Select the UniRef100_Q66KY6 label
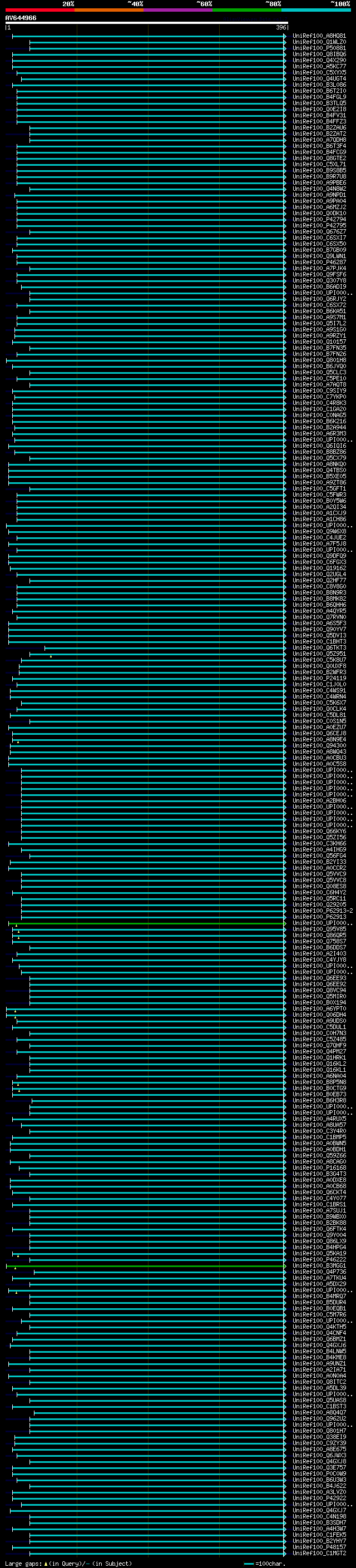This screenshot has width=356, height=1568. (319, 831)
